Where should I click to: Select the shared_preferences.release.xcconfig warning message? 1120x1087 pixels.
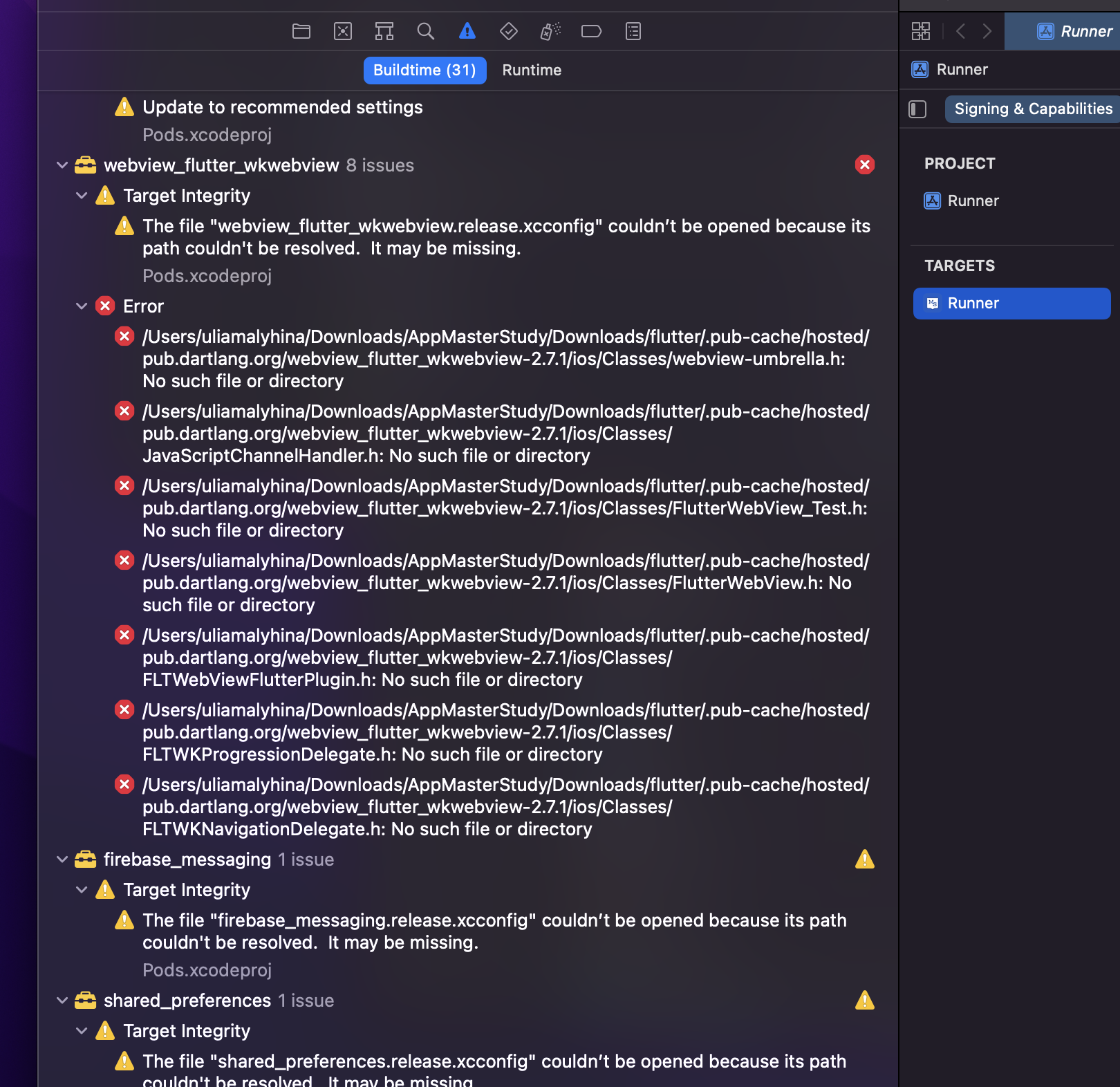(494, 1070)
